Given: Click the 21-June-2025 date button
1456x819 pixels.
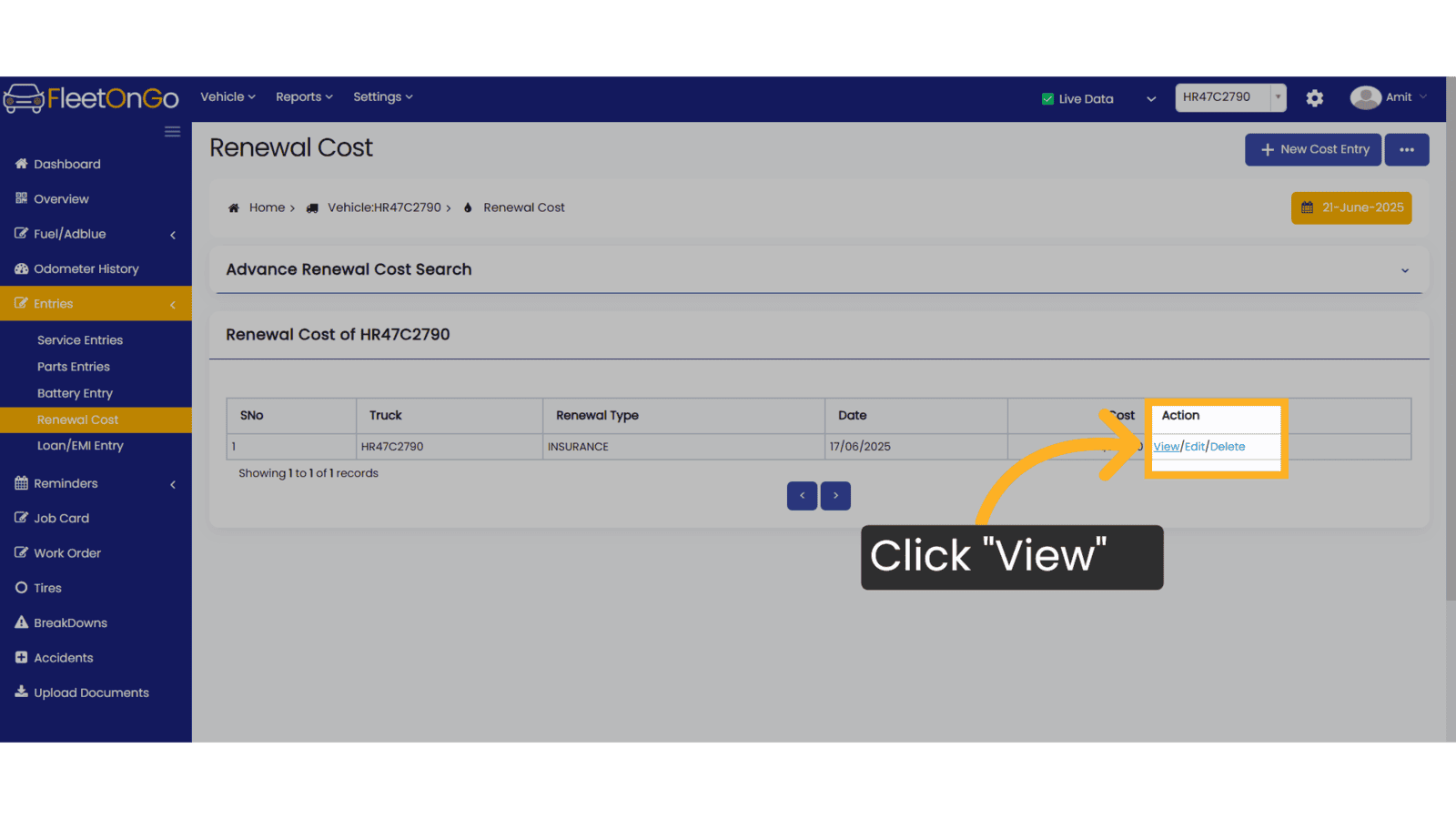Looking at the screenshot, I should [x=1351, y=207].
